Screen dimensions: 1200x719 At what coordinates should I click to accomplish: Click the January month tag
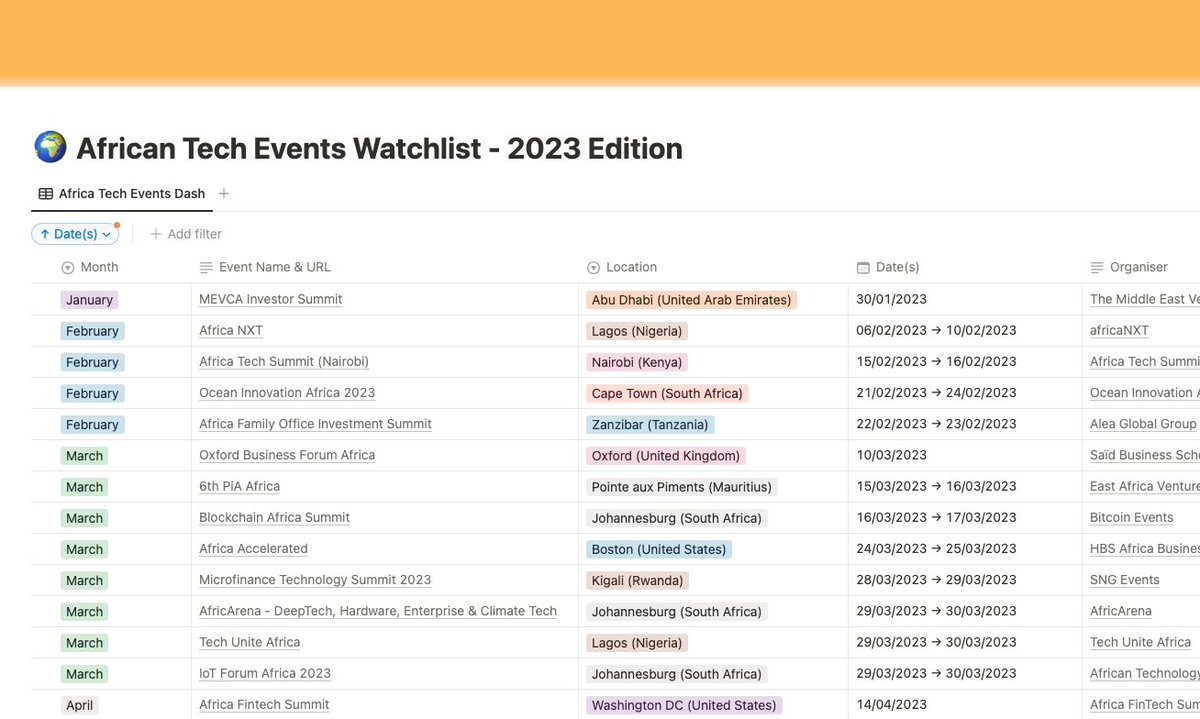click(89, 300)
